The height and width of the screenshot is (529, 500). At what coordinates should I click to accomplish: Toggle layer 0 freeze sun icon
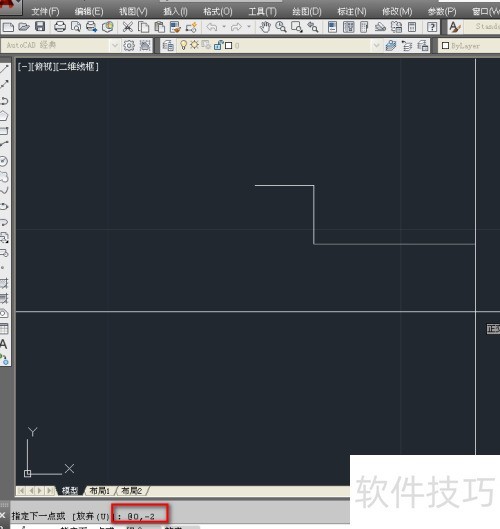tap(194, 45)
